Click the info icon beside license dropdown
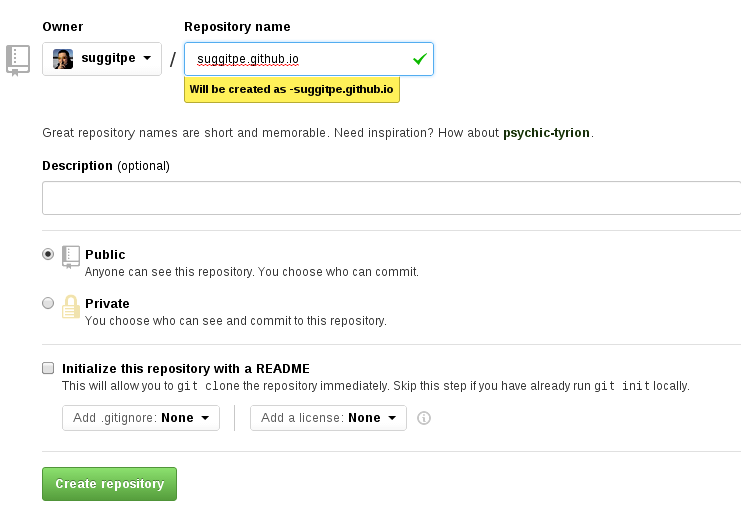 point(423,418)
